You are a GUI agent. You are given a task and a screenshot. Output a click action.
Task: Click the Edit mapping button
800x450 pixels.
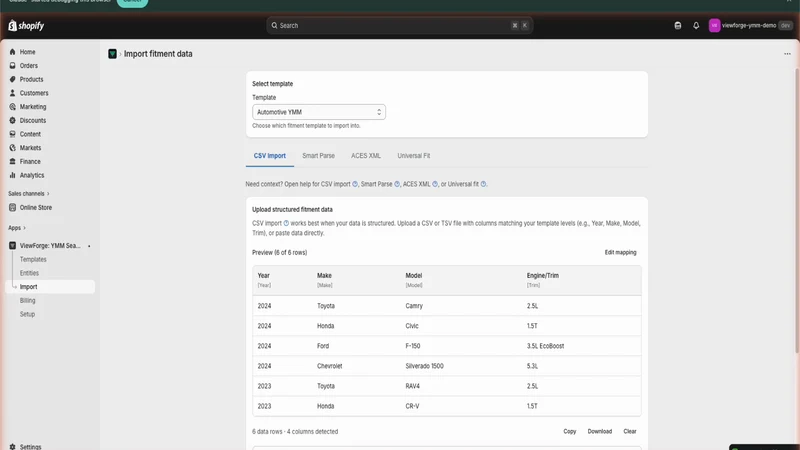(620, 253)
